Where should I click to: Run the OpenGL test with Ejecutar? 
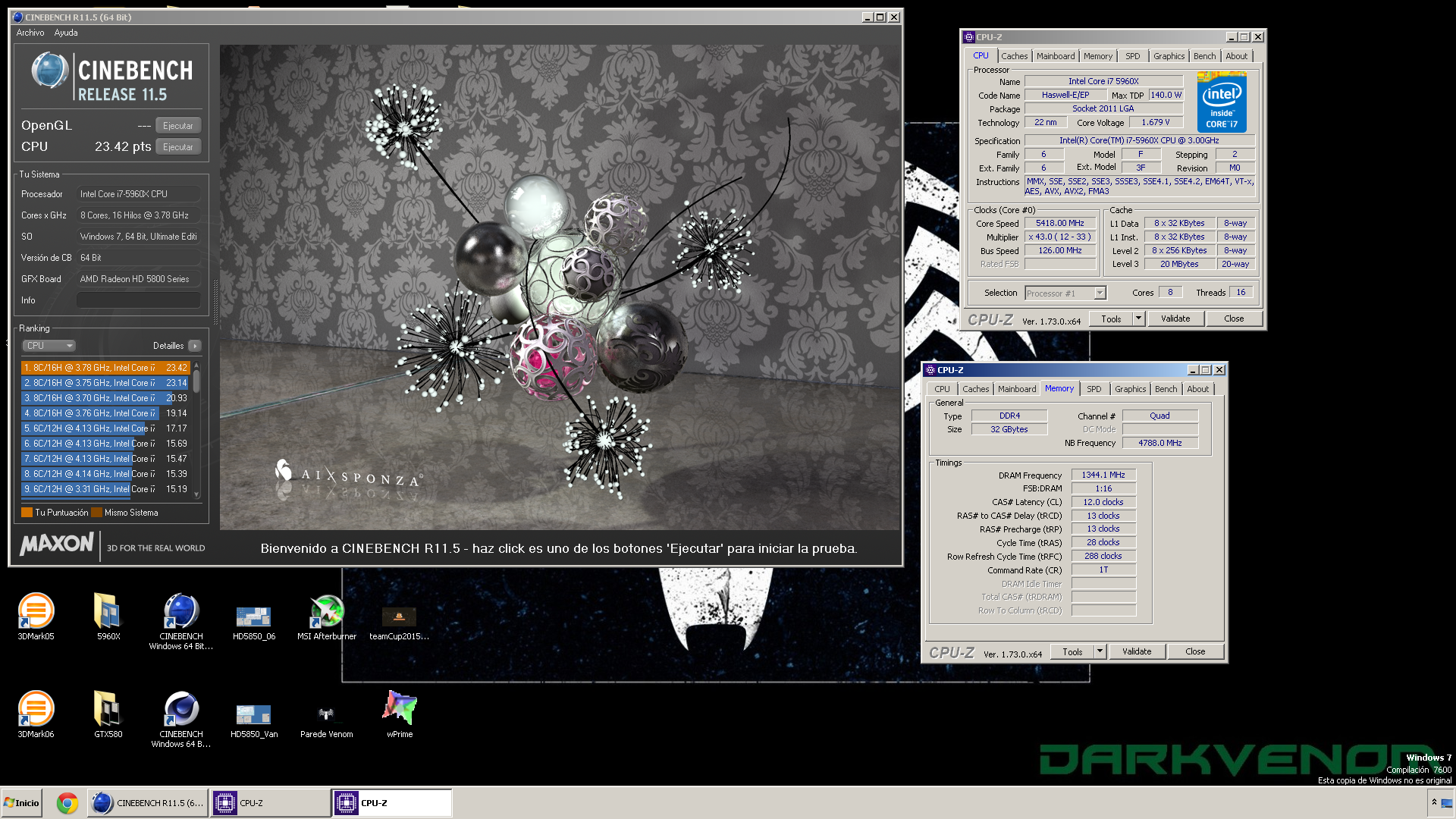coord(178,126)
